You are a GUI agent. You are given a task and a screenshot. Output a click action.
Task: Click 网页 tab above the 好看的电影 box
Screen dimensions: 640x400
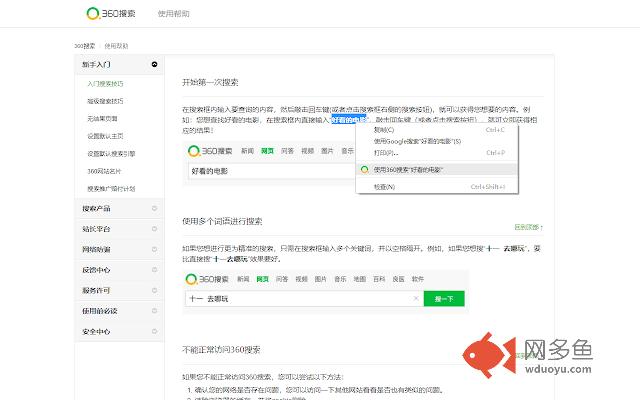coord(267,151)
